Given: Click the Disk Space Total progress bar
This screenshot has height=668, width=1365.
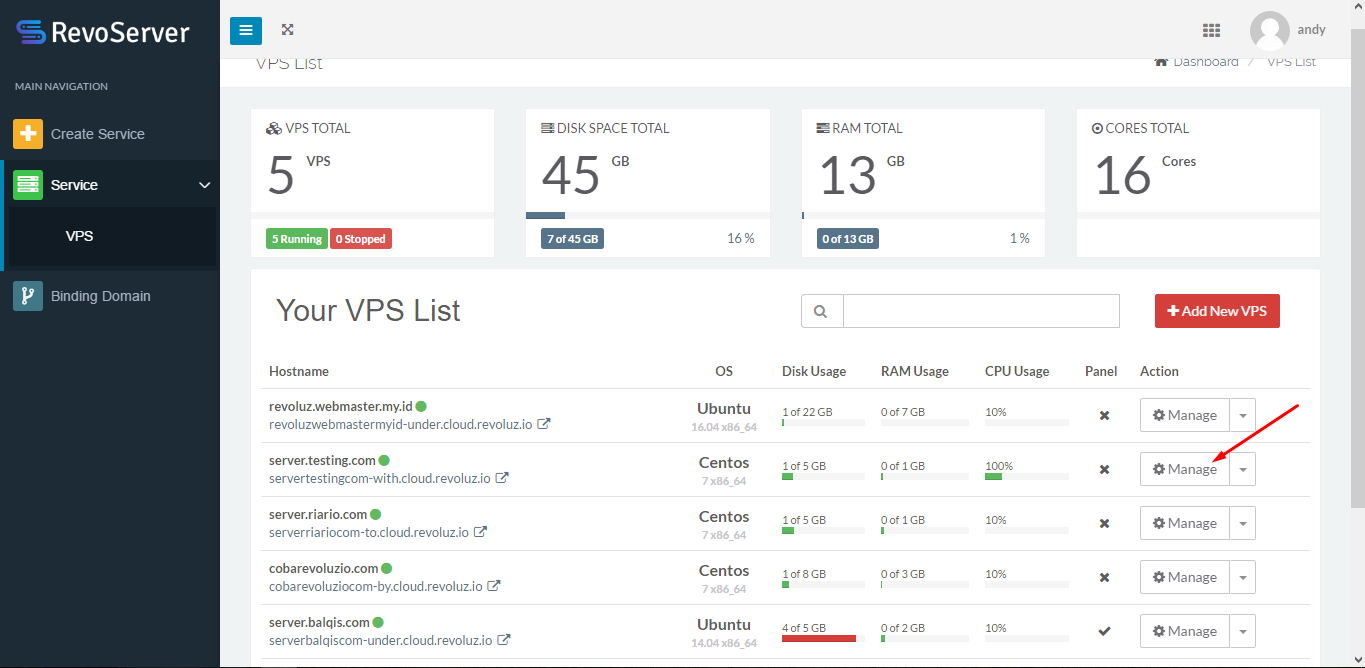Looking at the screenshot, I should pos(648,215).
